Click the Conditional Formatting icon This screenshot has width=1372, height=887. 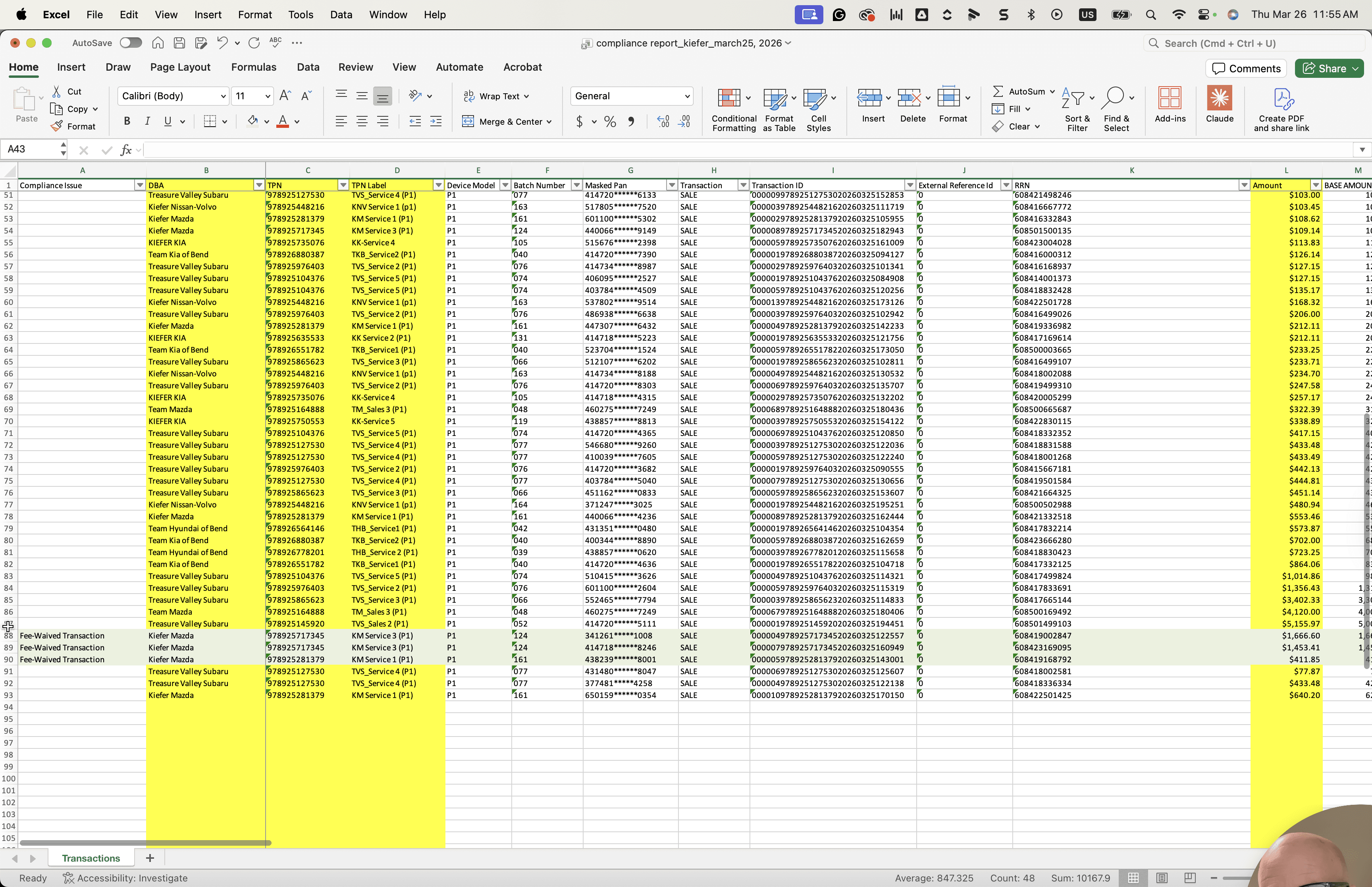click(x=729, y=98)
